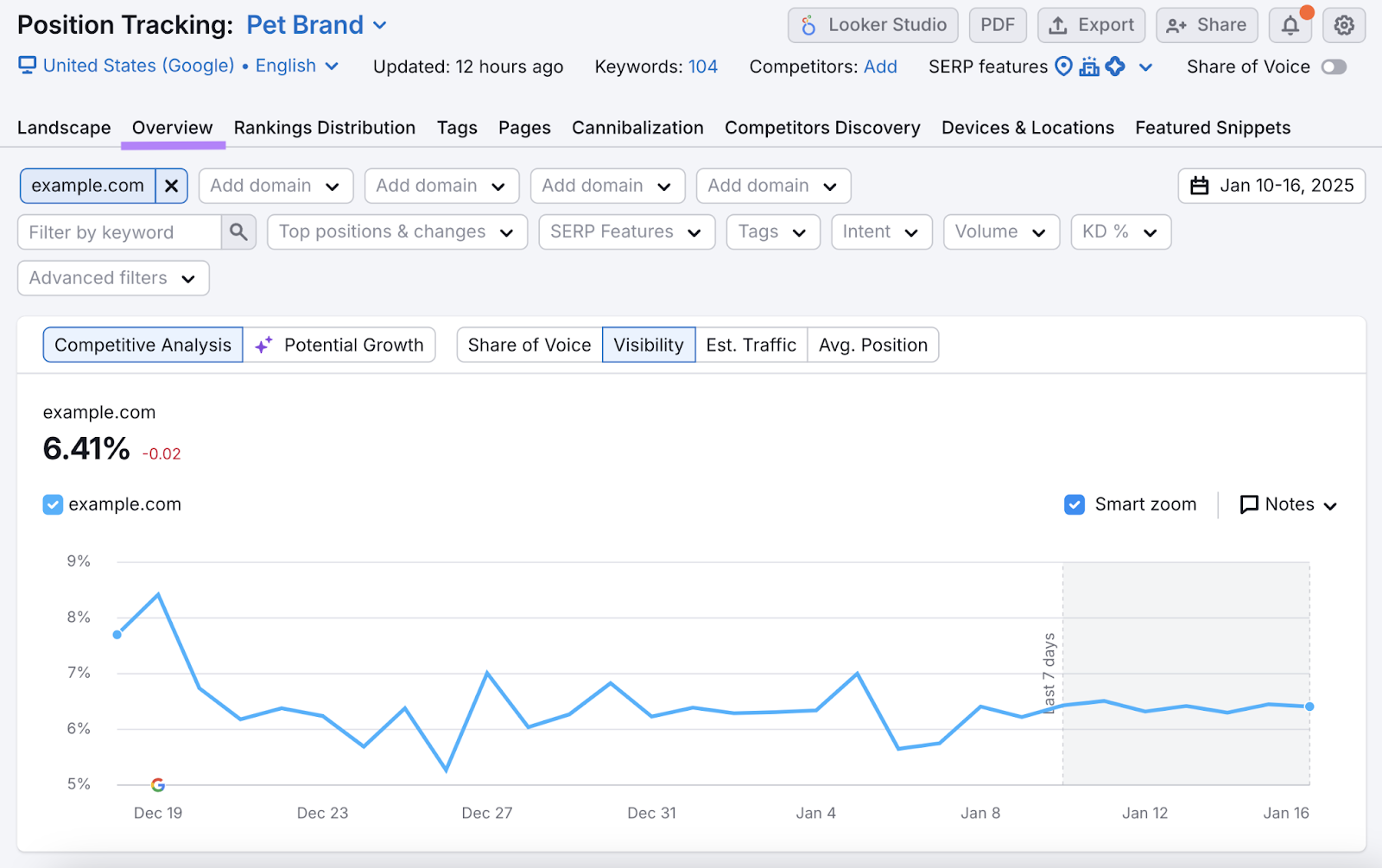Click the PDF export button
The image size is (1382, 868).
point(998,25)
